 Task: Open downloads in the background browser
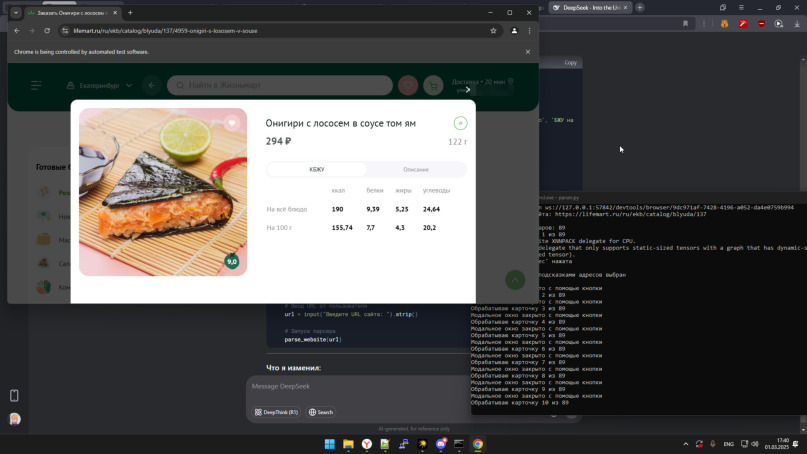pos(797,24)
